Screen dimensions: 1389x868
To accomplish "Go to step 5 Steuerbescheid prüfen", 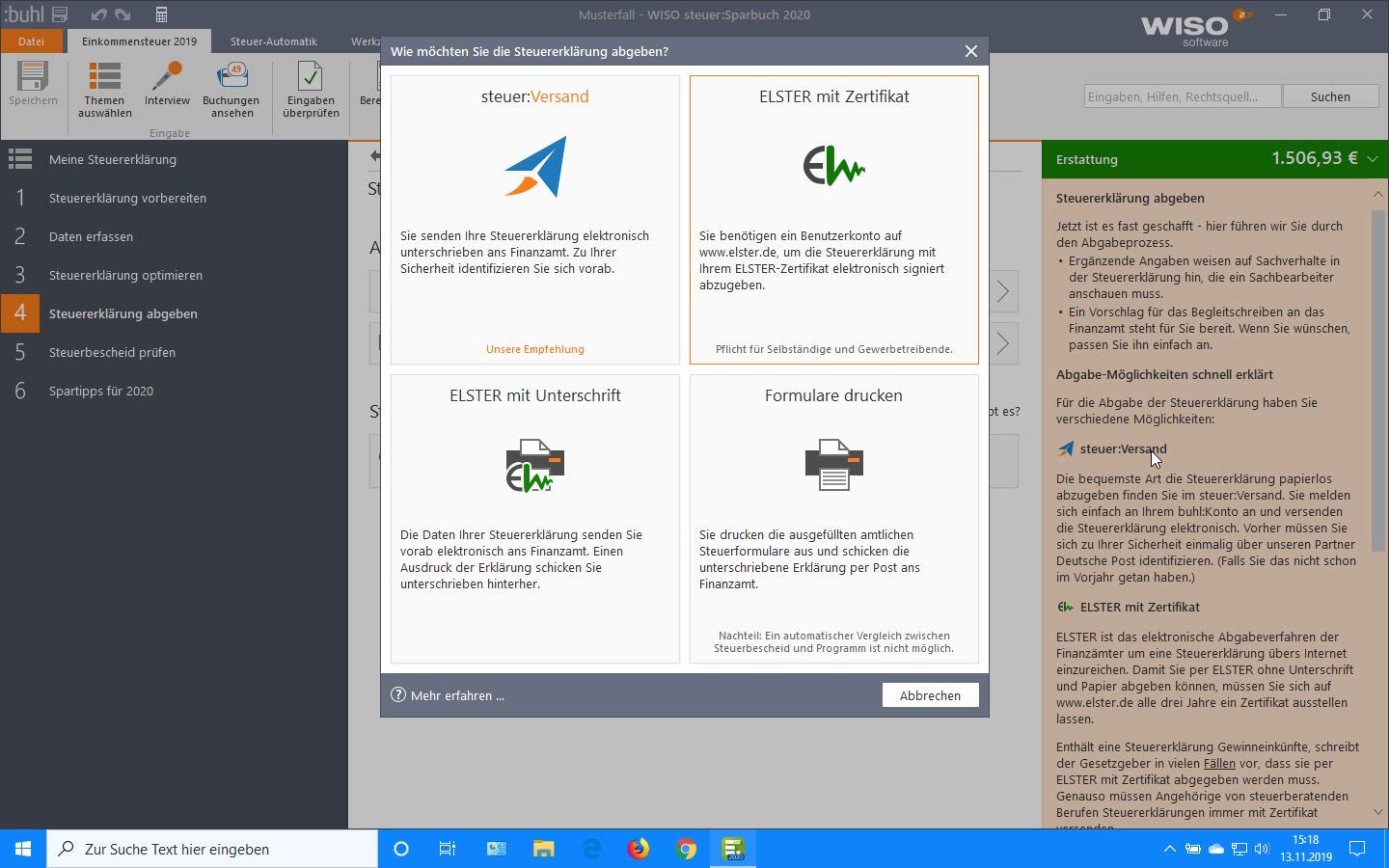I will click(174, 352).
